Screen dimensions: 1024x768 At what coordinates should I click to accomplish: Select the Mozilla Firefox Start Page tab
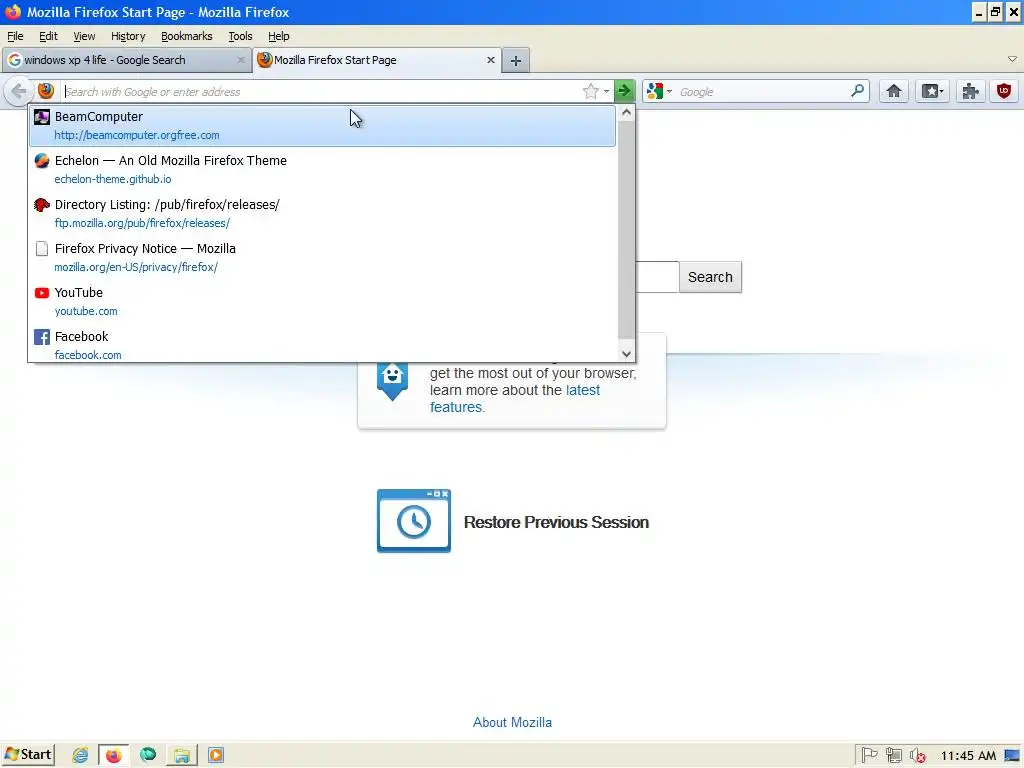(x=377, y=60)
